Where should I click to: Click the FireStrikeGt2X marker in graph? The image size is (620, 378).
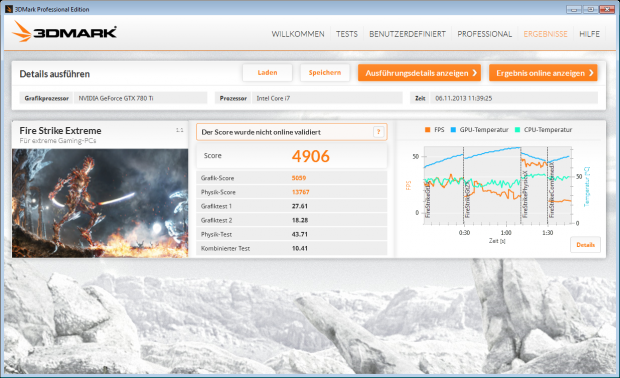click(467, 200)
